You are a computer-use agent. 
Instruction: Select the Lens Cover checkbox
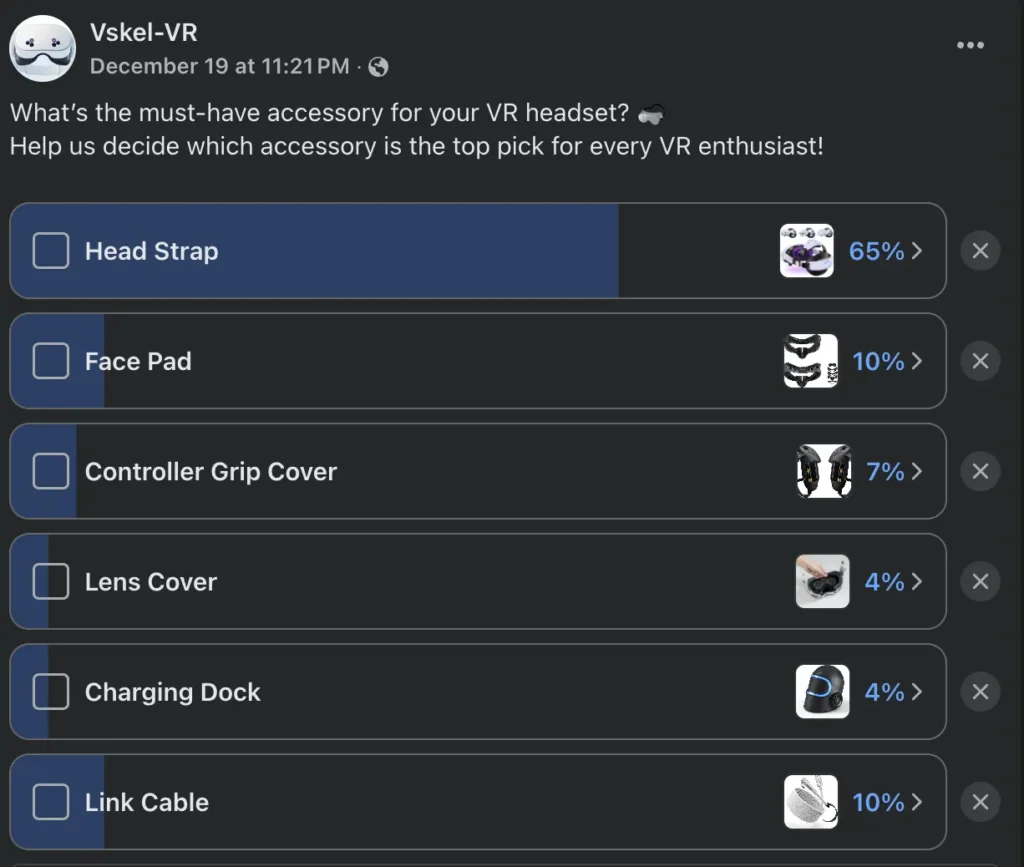tap(51, 582)
